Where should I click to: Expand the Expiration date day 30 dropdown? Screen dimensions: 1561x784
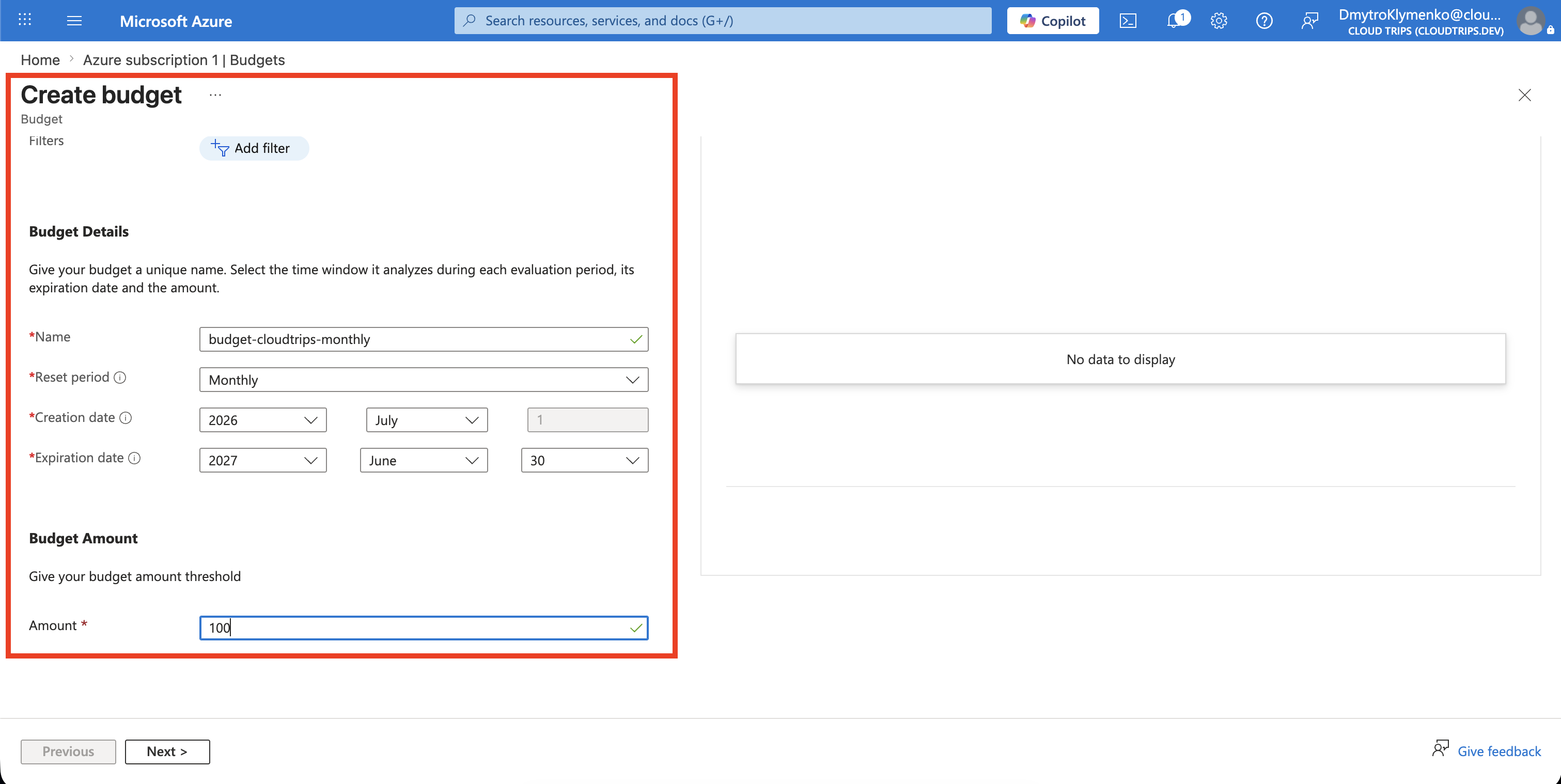pyautogui.click(x=585, y=461)
